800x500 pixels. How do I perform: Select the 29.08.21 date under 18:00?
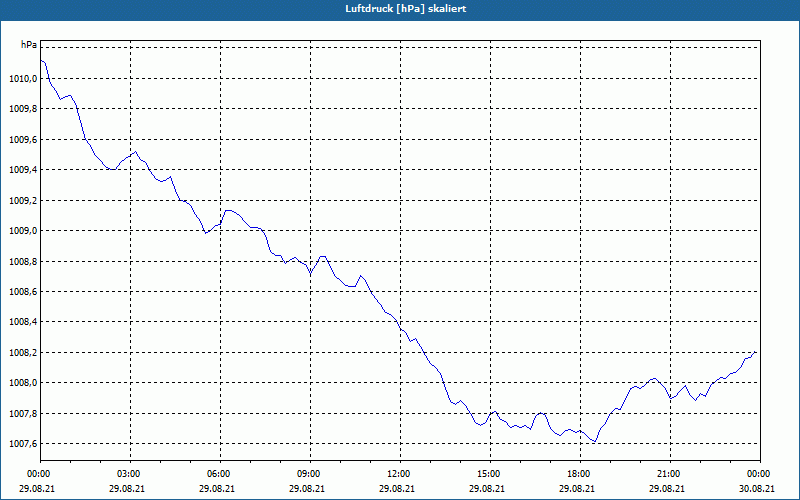tap(577, 488)
